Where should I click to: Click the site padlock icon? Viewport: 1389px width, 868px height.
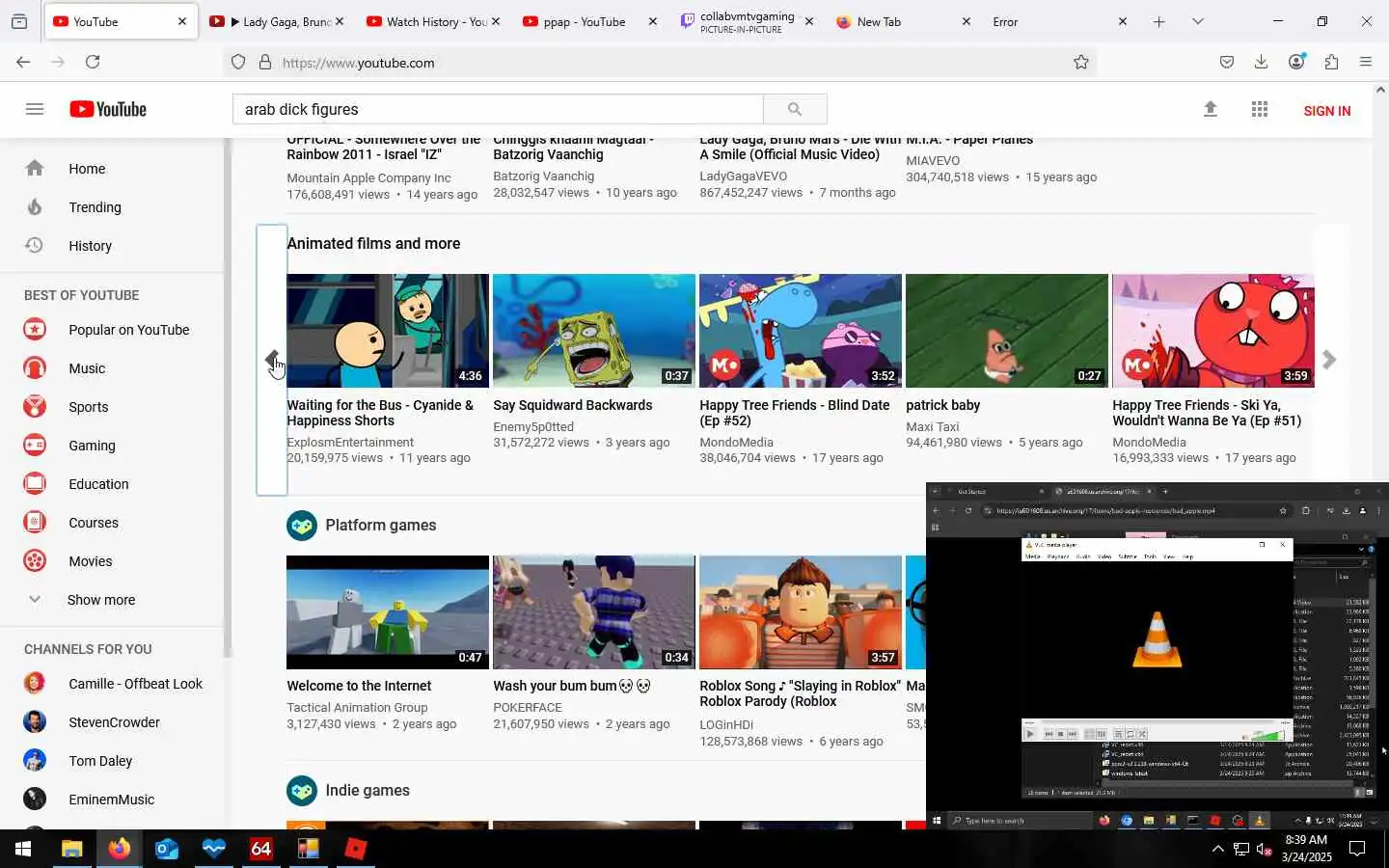click(x=265, y=63)
